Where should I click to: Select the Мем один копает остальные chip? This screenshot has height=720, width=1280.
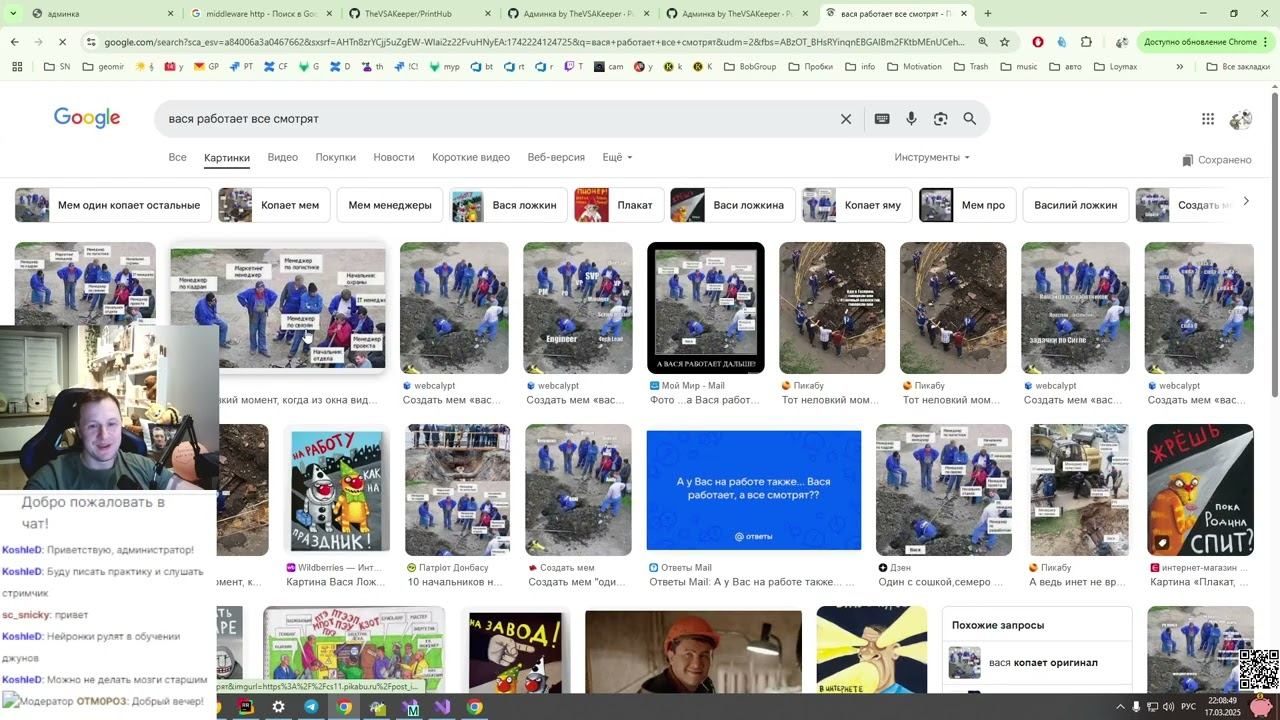click(112, 205)
